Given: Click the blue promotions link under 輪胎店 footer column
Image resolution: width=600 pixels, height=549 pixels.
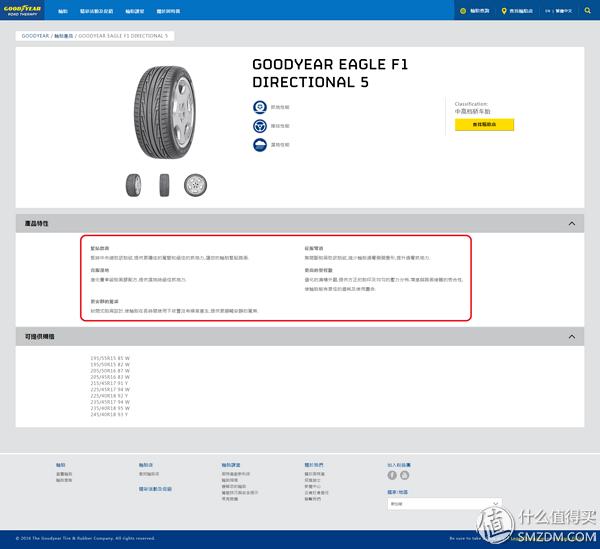Looking at the screenshot, I should coord(155,489).
